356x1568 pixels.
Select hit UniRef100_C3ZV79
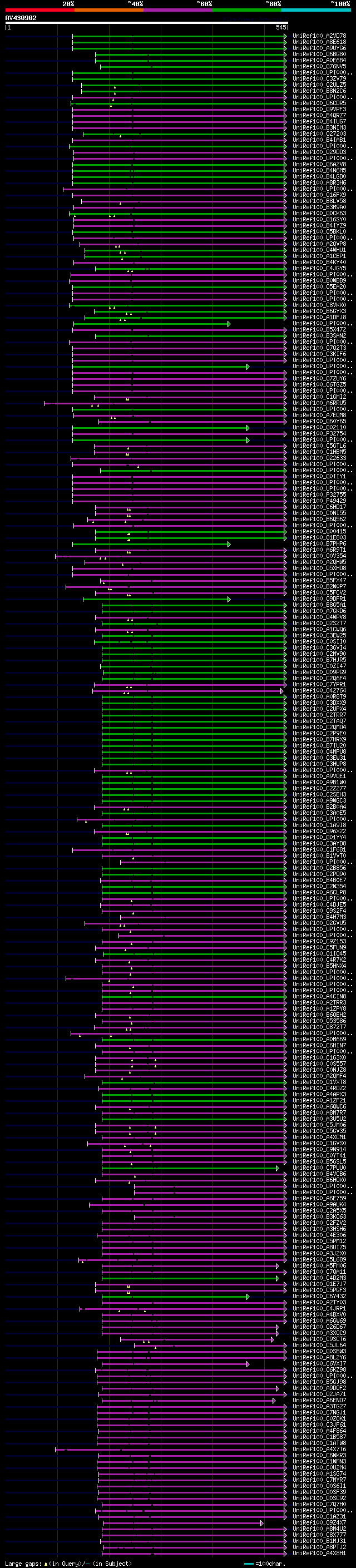point(319,78)
